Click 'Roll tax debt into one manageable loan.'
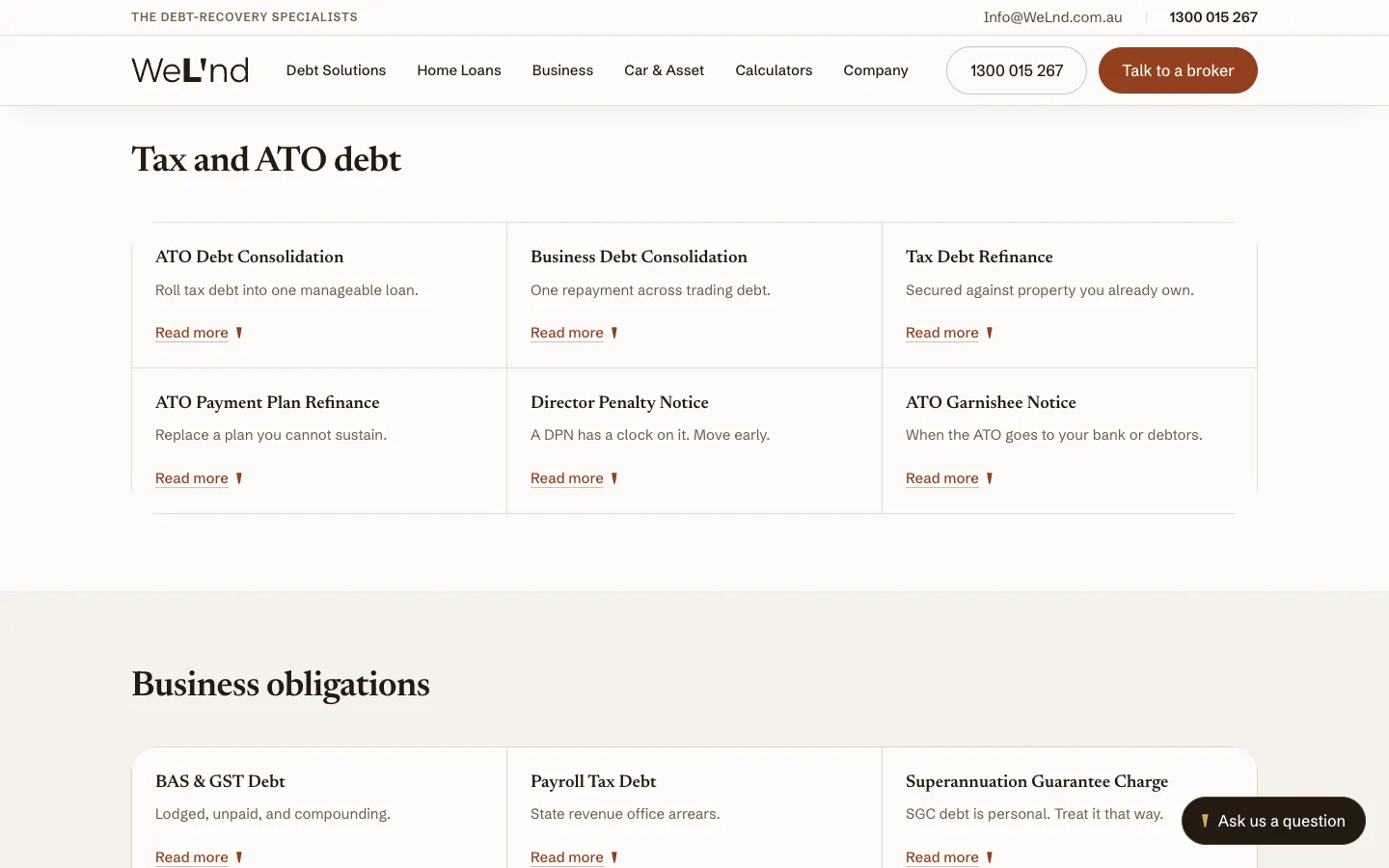Viewport: 1389px width, 868px height. tap(286, 290)
